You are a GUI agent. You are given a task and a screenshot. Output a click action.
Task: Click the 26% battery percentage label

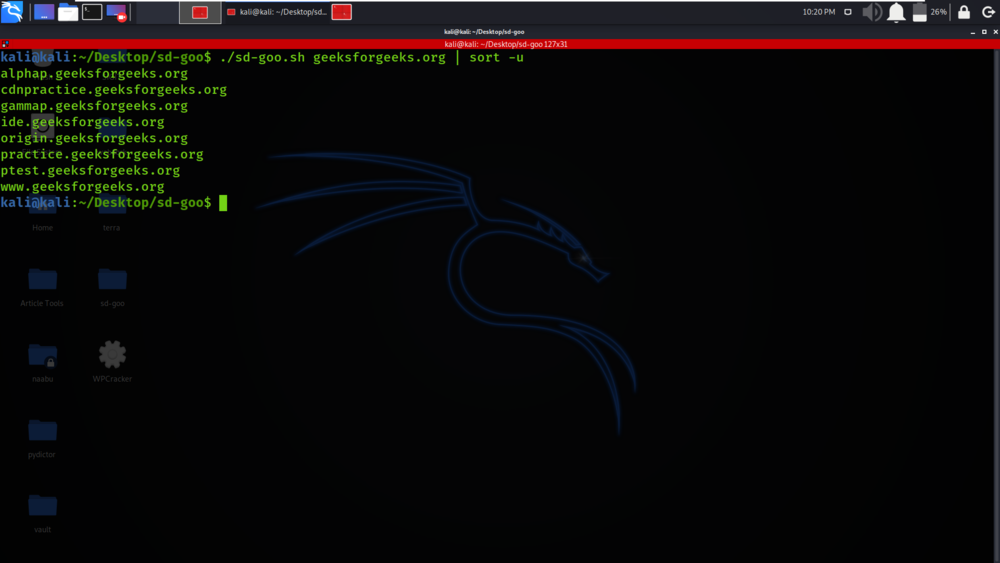click(x=939, y=12)
